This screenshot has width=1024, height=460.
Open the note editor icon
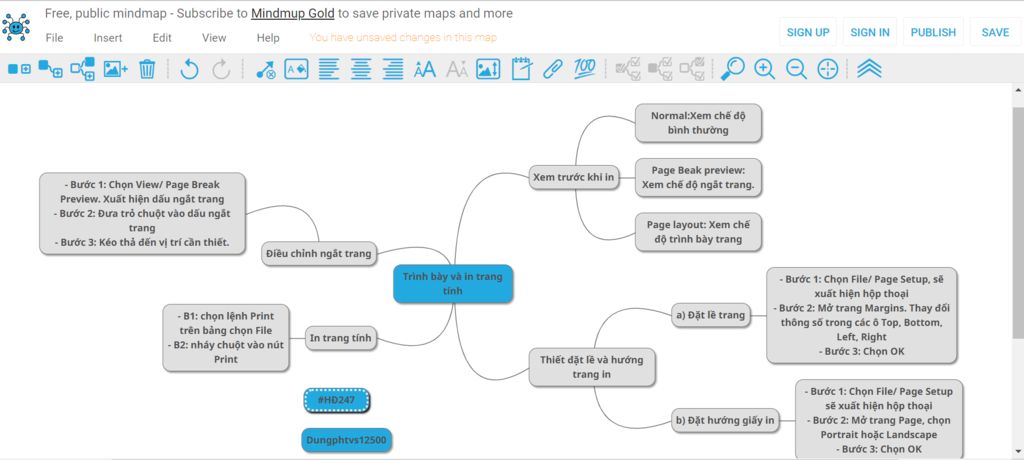521,69
